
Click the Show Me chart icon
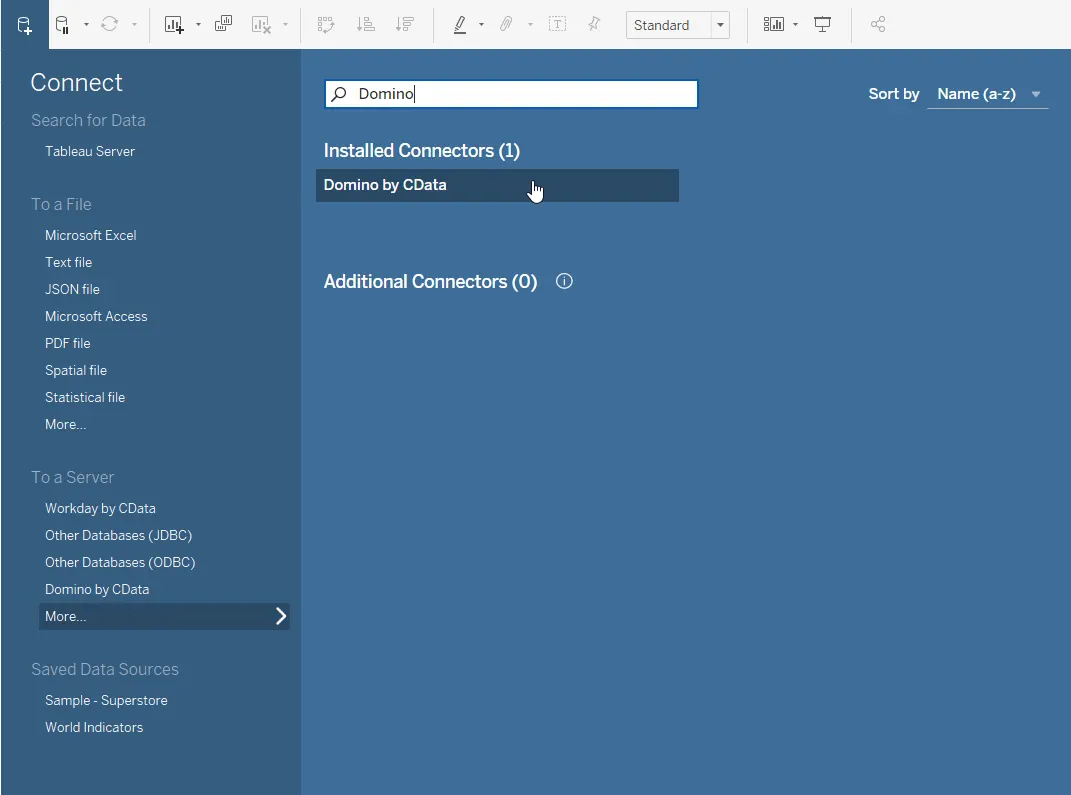(x=773, y=25)
